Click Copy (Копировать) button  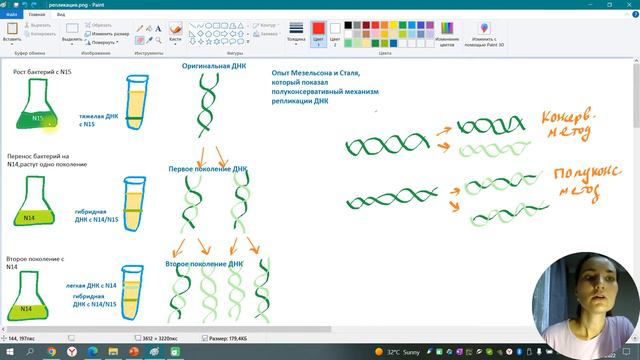[40, 34]
